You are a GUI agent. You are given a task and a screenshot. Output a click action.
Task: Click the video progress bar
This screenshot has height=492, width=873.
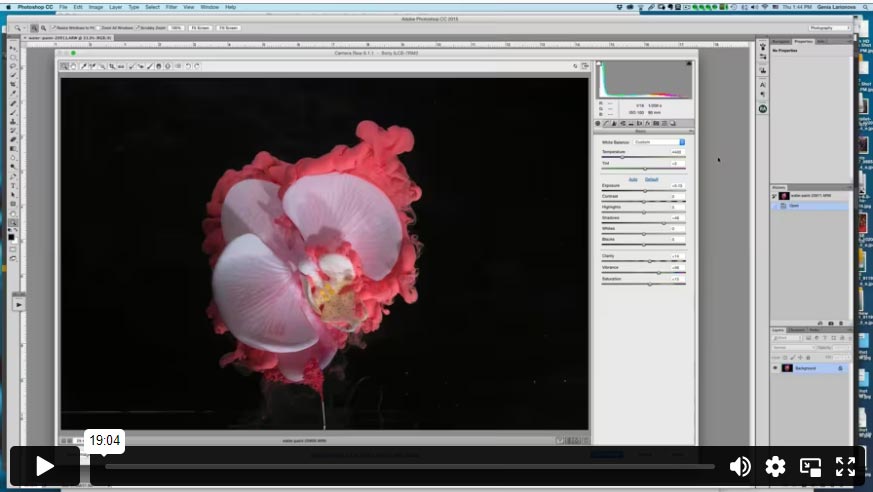click(410, 466)
